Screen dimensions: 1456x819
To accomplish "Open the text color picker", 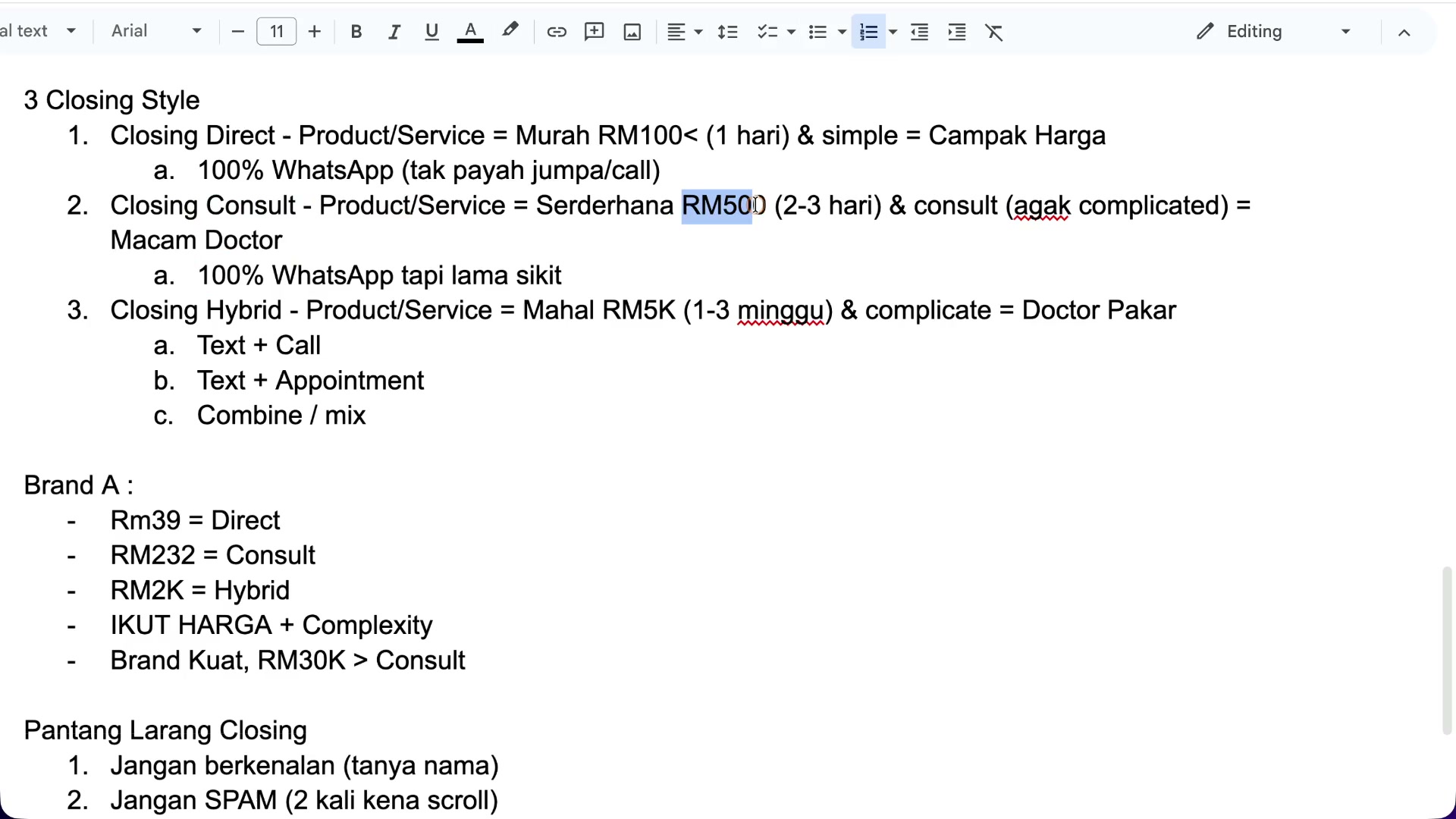I will click(x=470, y=32).
